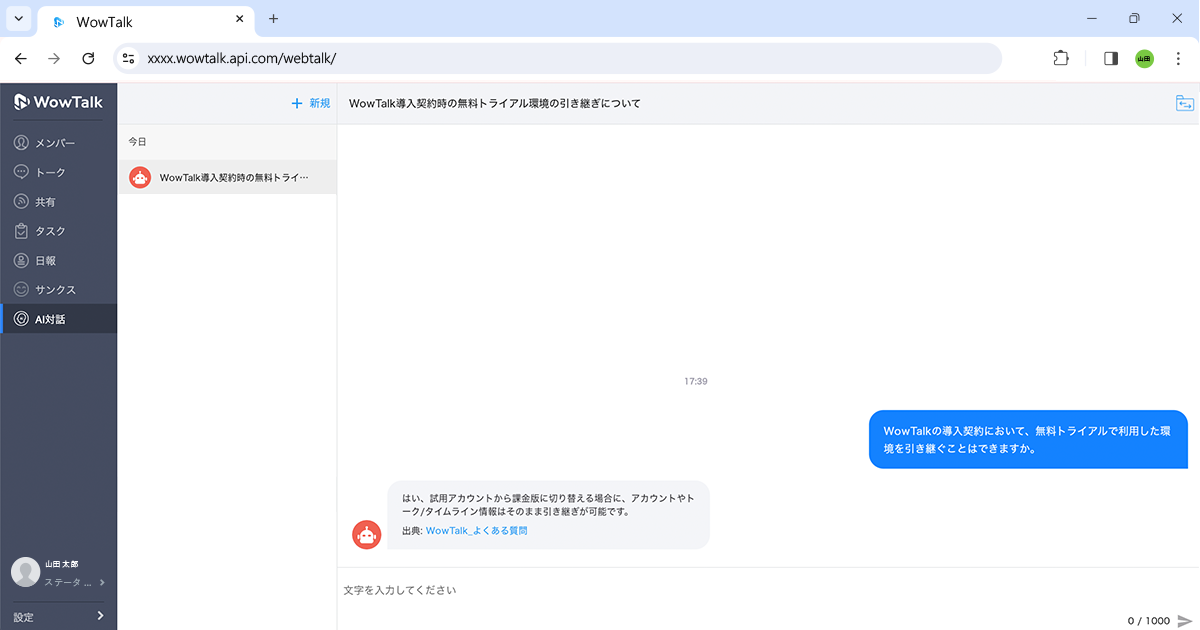The height and width of the screenshot is (630, 1200).
Task: Click the export conversation icon in header
Action: pyautogui.click(x=1185, y=103)
